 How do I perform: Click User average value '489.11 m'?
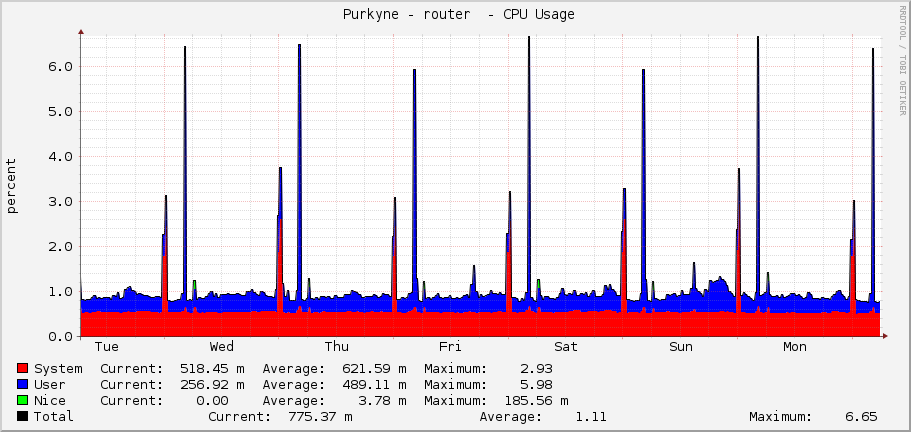coord(374,384)
